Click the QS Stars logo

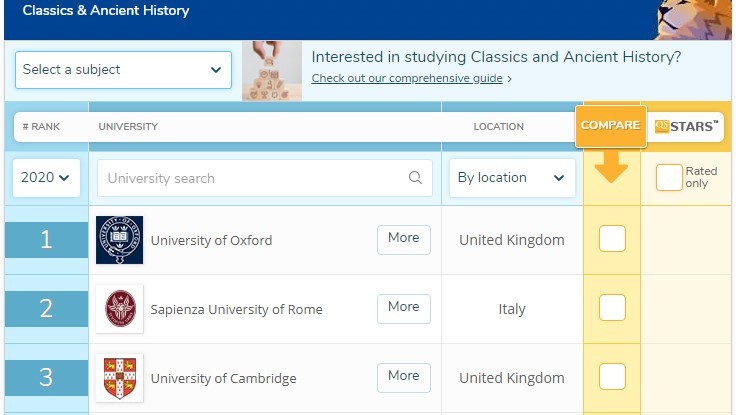coord(687,126)
